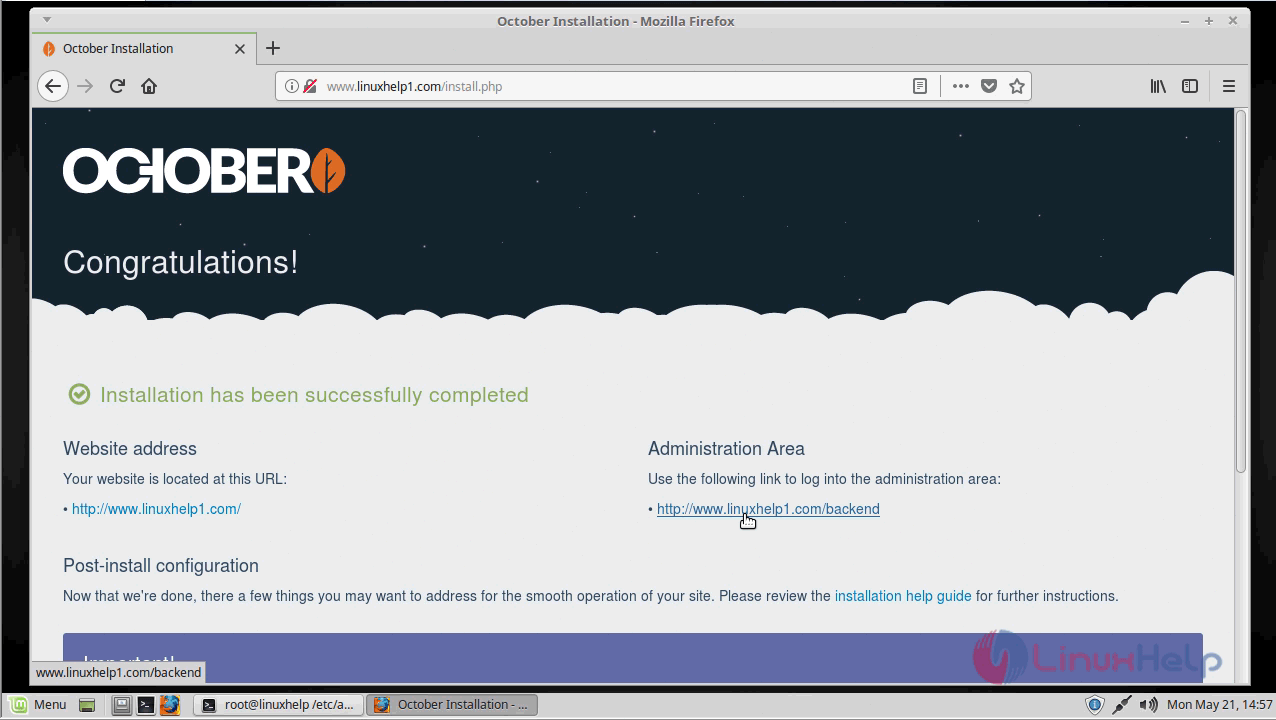The height and width of the screenshot is (720, 1276).
Task: Select the October Installation tab
Action: coord(144,48)
